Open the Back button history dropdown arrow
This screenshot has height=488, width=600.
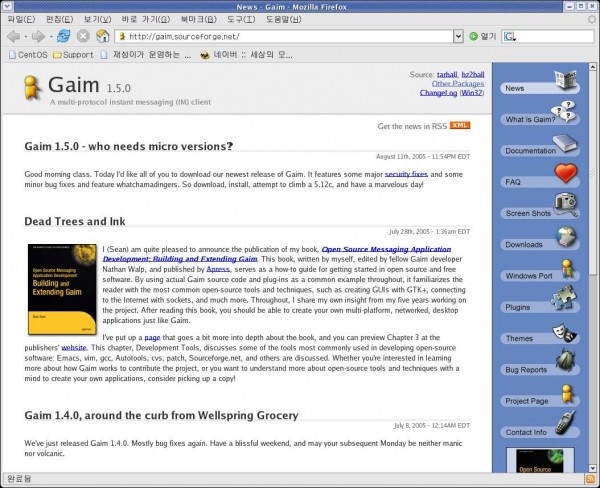pyautogui.click(x=26, y=37)
